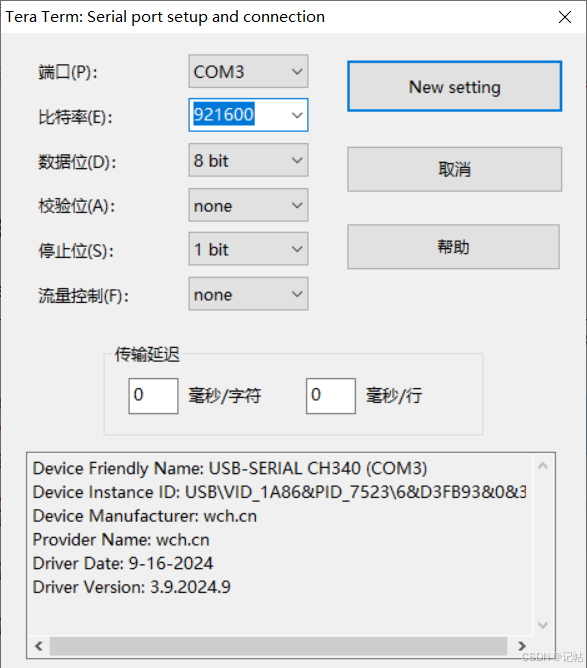
Task: Click the Driver Version line in info box
Action: pyautogui.click(x=132, y=587)
